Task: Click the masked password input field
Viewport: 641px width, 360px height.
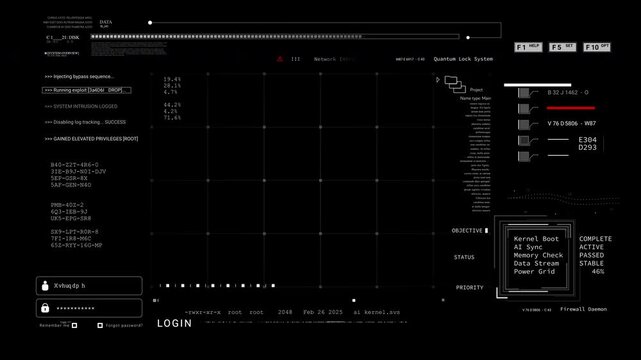Action: click(x=89, y=308)
